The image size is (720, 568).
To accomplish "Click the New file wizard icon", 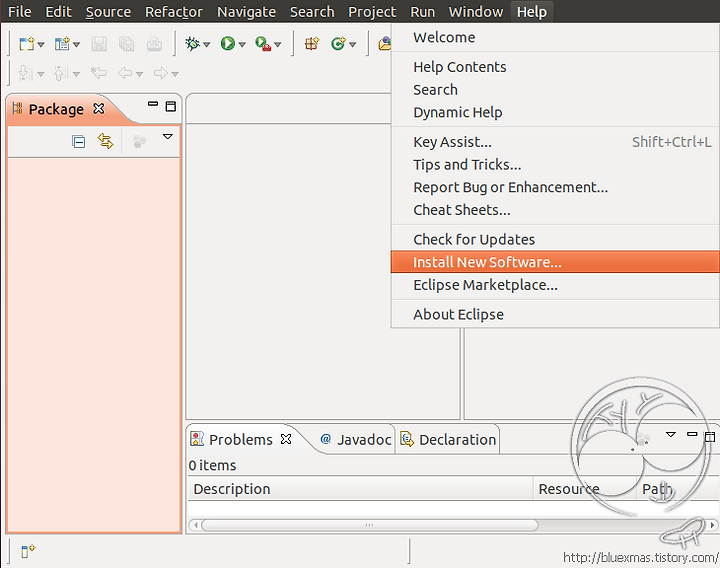I will [26, 44].
